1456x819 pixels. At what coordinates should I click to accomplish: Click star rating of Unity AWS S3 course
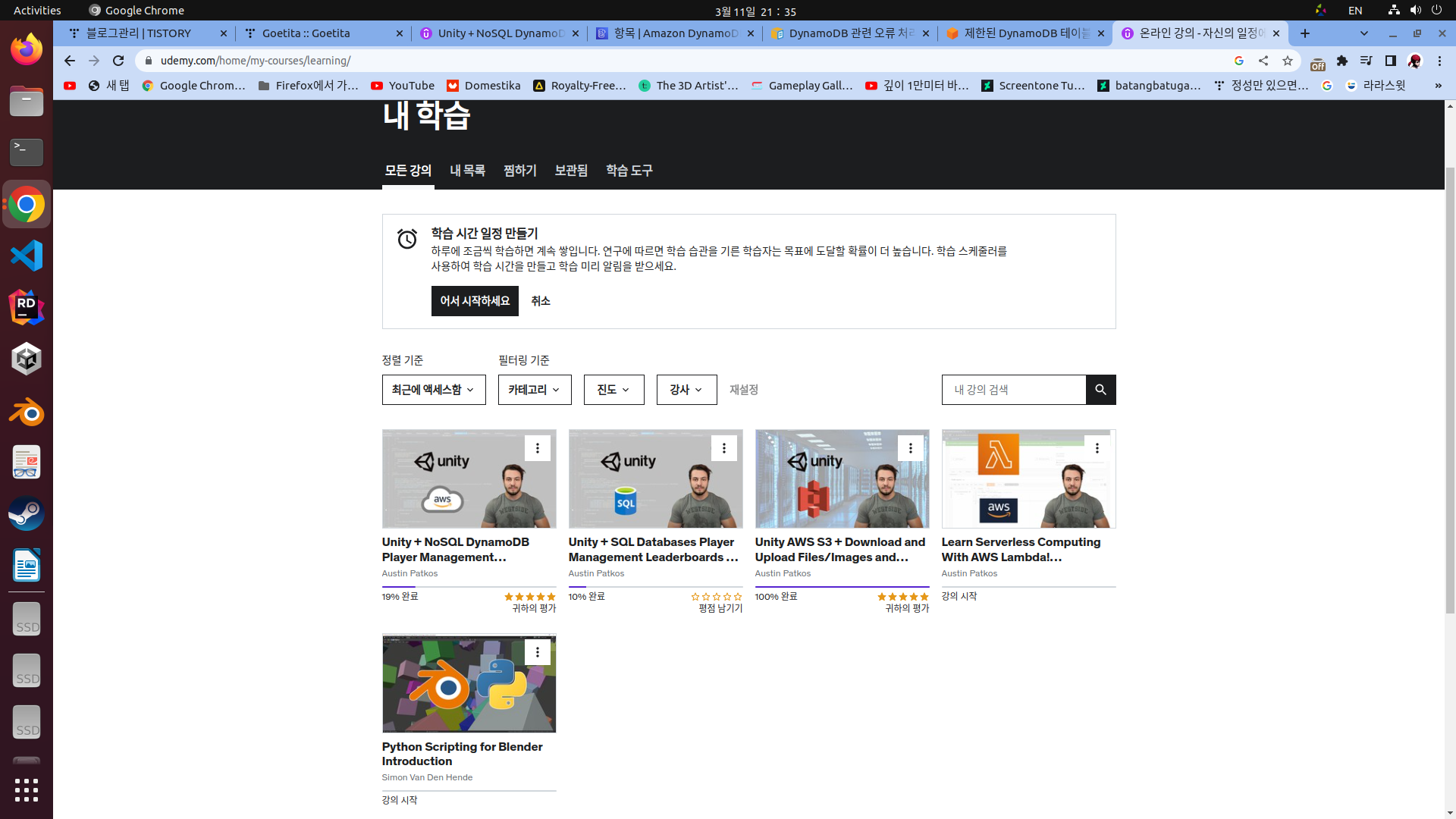[x=902, y=597]
